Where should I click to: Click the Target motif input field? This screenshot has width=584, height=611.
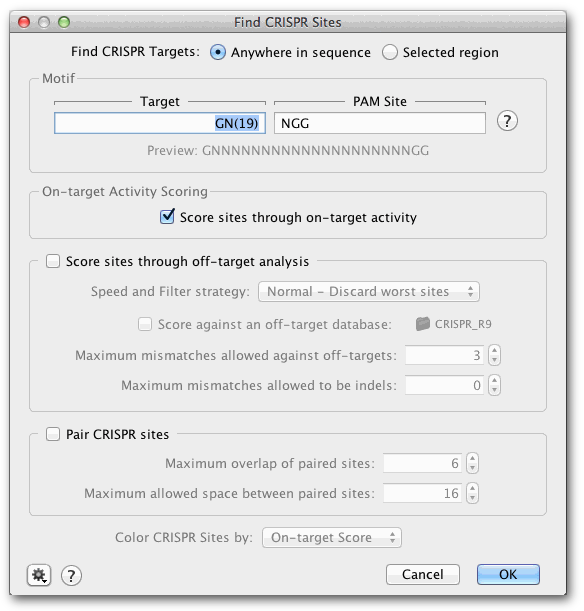tap(160, 123)
